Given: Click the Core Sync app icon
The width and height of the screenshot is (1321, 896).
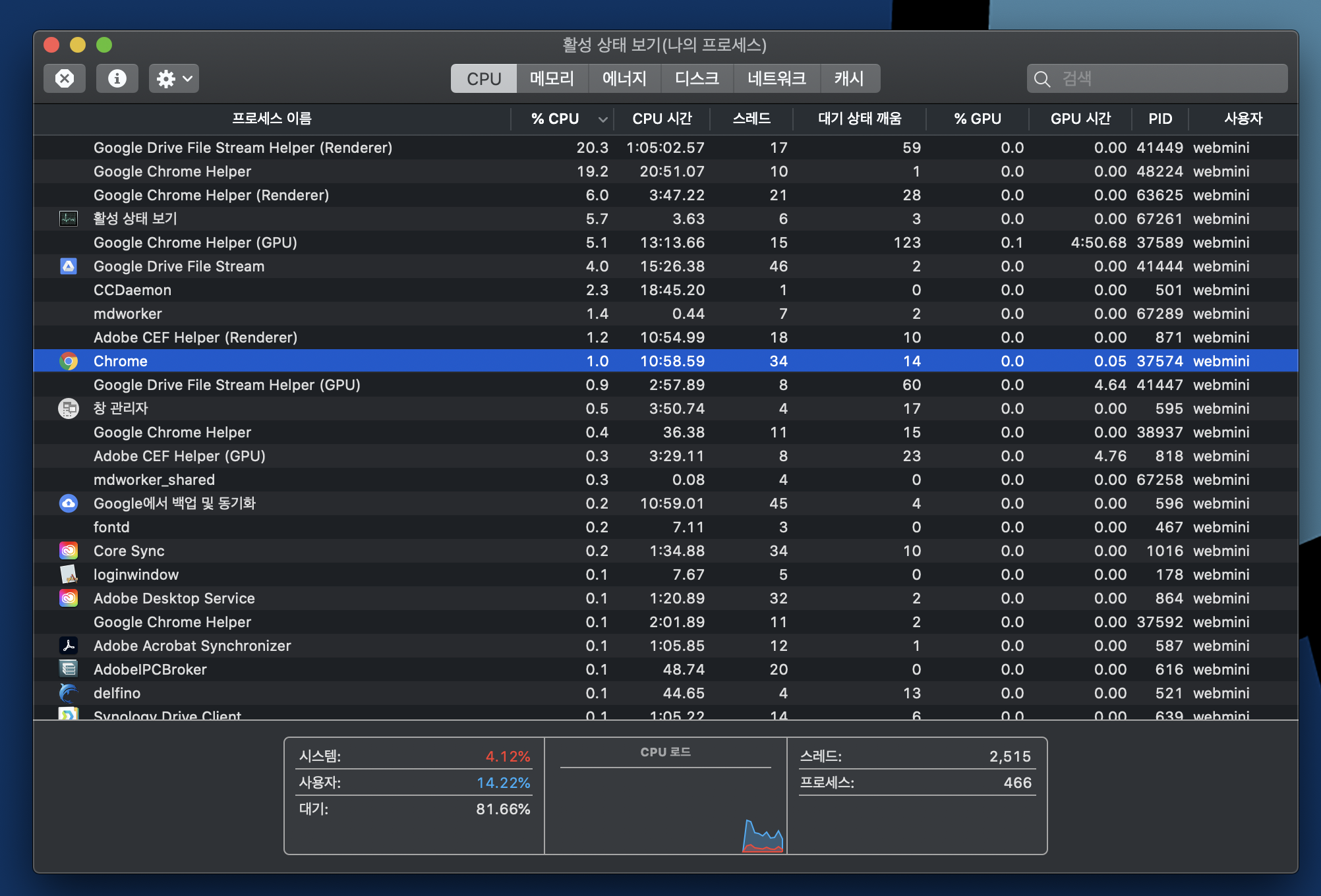Looking at the screenshot, I should [x=69, y=551].
